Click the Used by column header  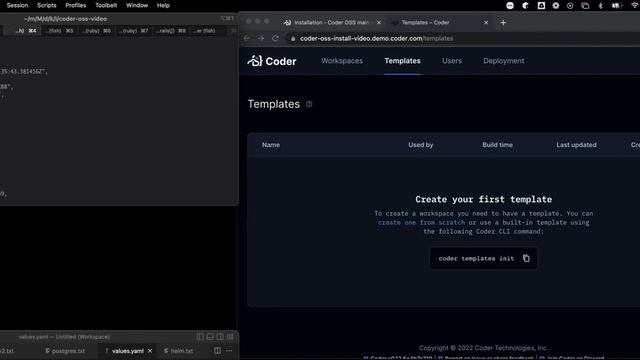(x=420, y=145)
